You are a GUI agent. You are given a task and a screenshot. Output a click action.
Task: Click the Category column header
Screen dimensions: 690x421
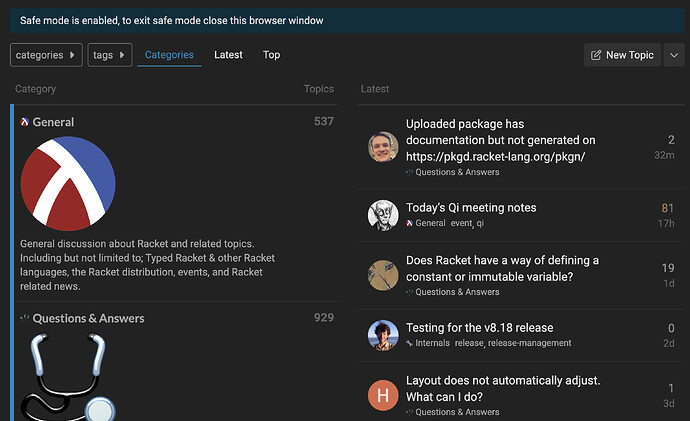point(36,89)
